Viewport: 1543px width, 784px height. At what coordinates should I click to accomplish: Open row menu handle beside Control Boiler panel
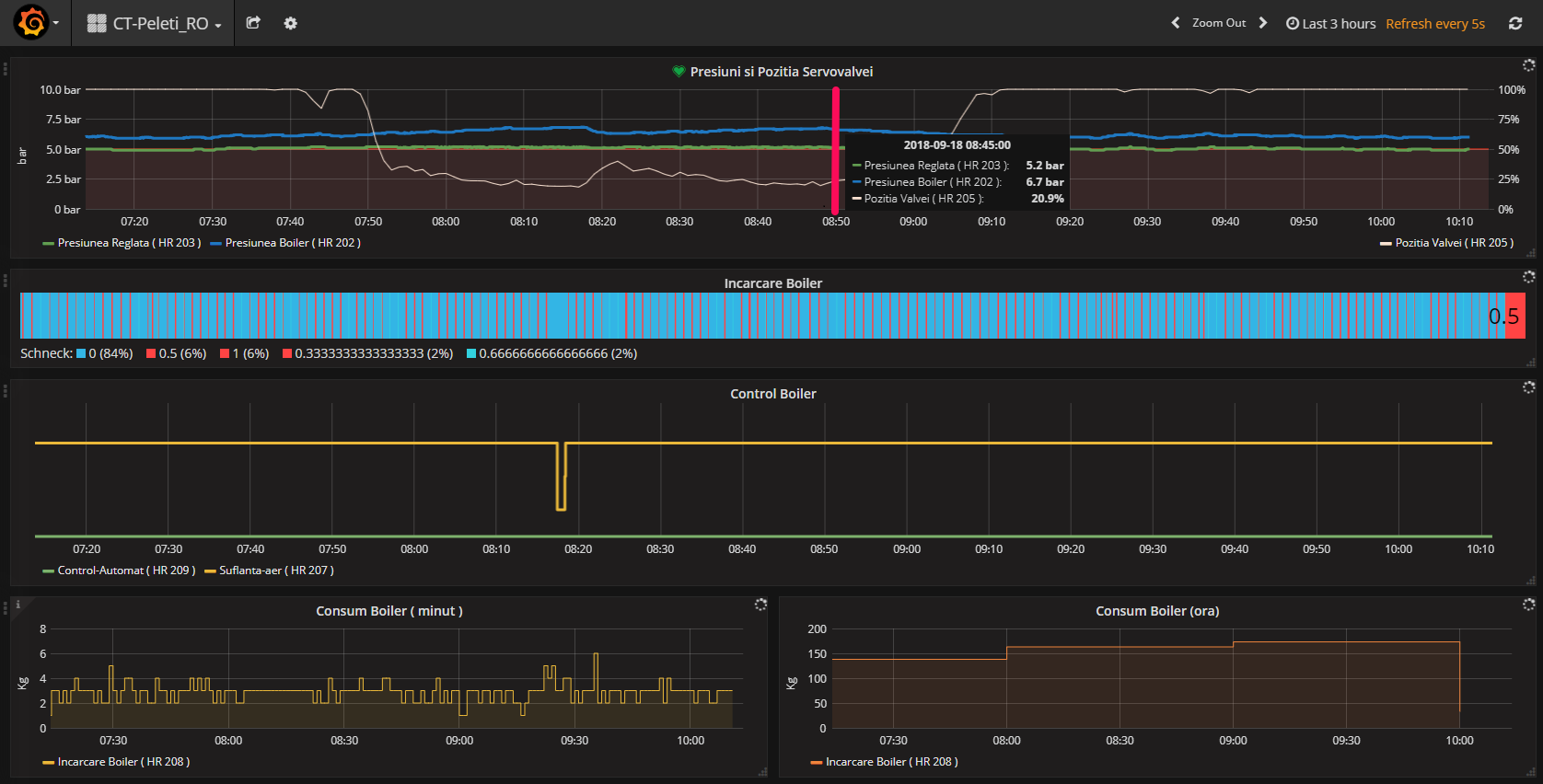pyautogui.click(x=5, y=391)
